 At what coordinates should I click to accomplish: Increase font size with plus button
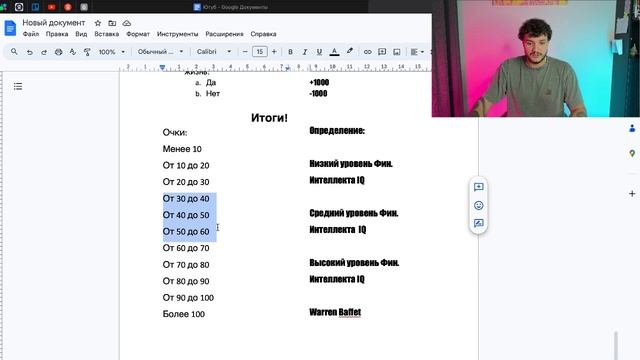coord(274,52)
